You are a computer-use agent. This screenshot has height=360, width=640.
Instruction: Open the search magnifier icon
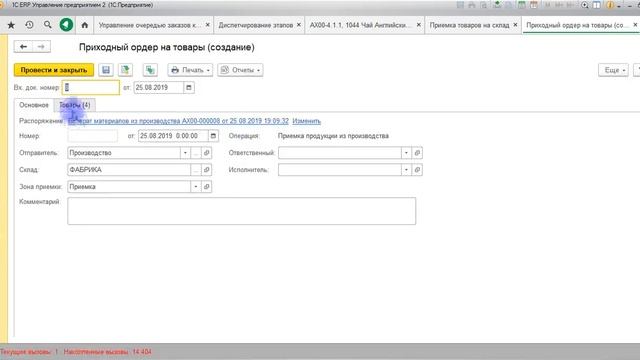[48, 25]
